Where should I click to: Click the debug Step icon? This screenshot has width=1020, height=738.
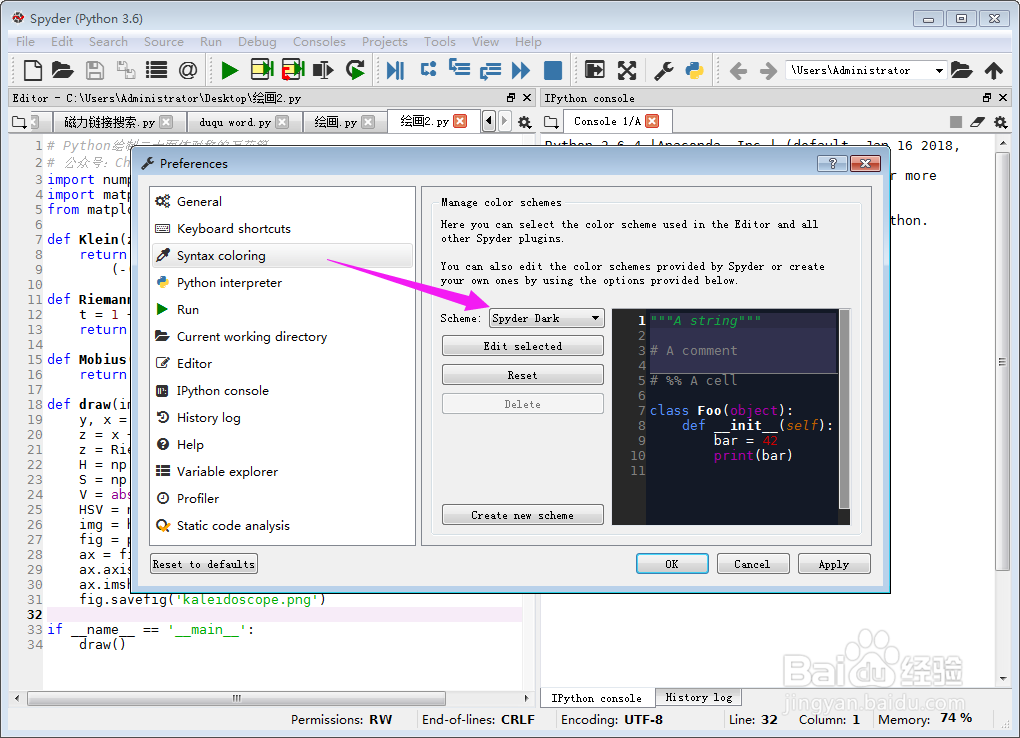429,69
